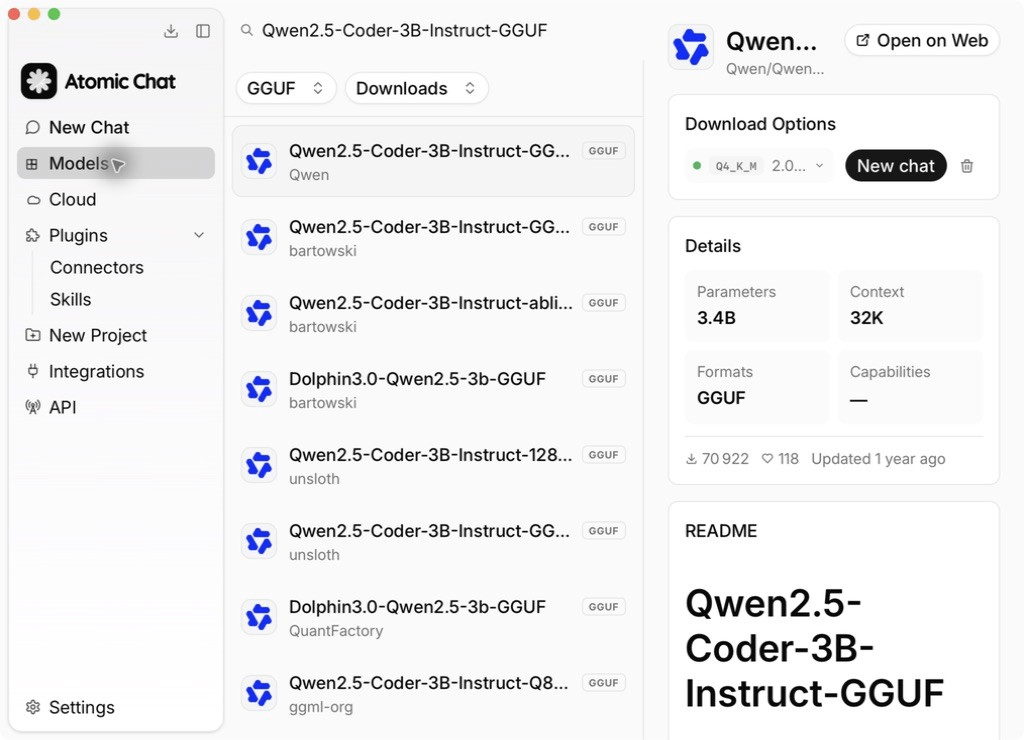Click the model icon of Qwen row

(259, 161)
